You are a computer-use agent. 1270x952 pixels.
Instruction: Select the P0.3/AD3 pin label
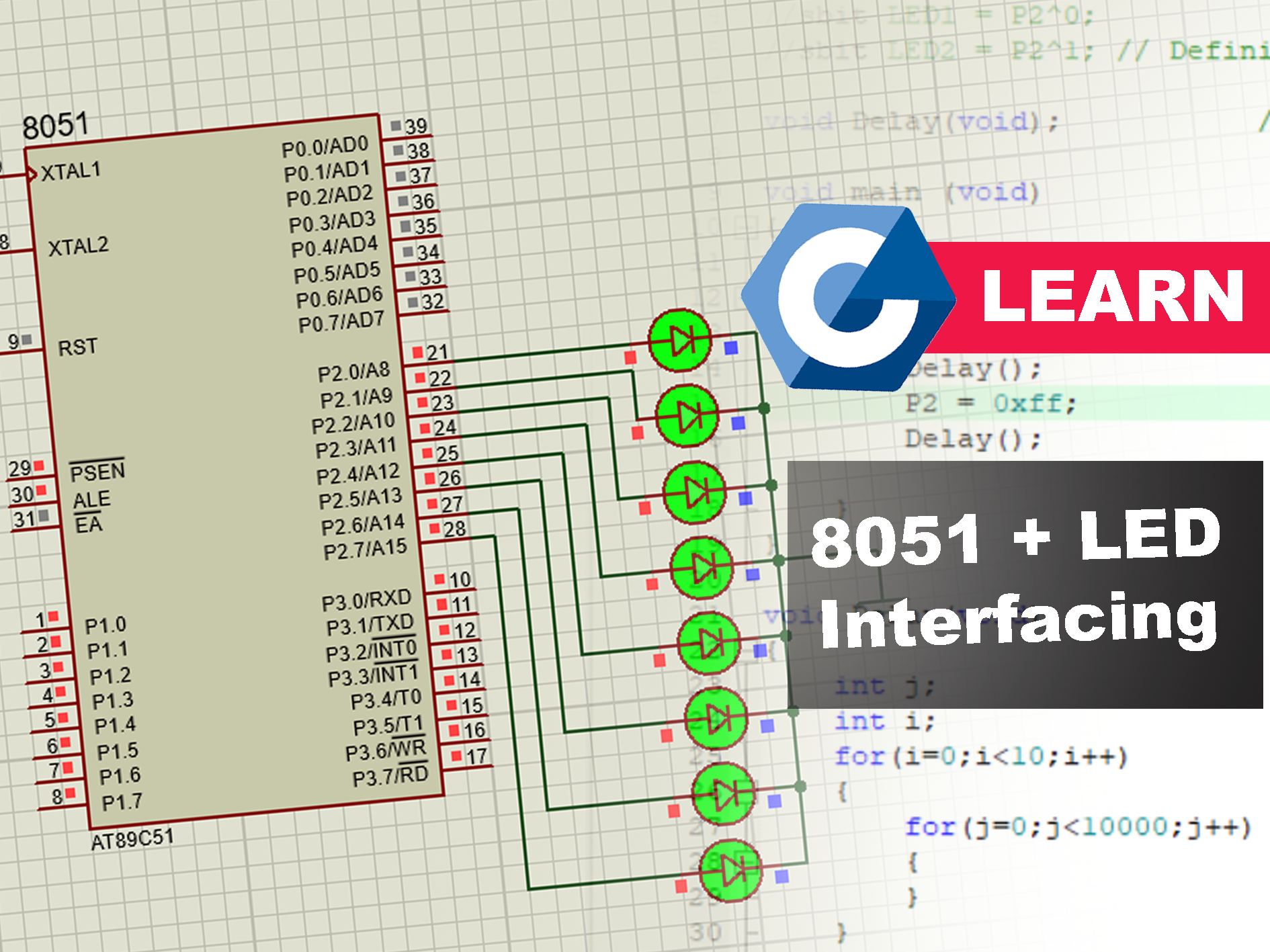tap(332, 222)
